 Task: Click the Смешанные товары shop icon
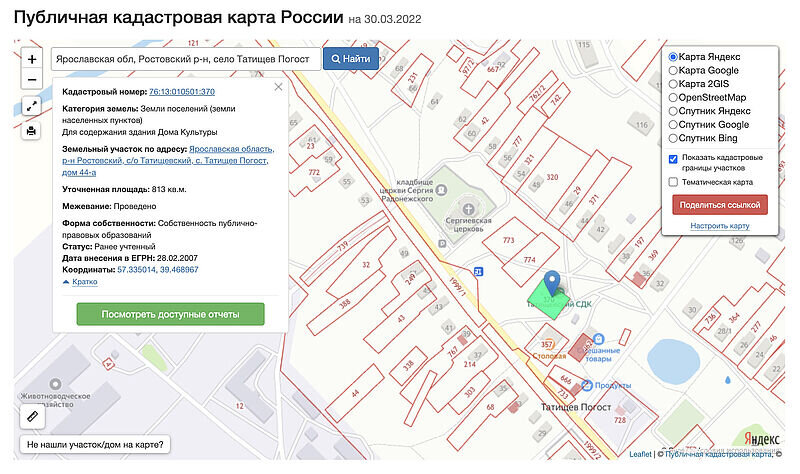coord(598,339)
